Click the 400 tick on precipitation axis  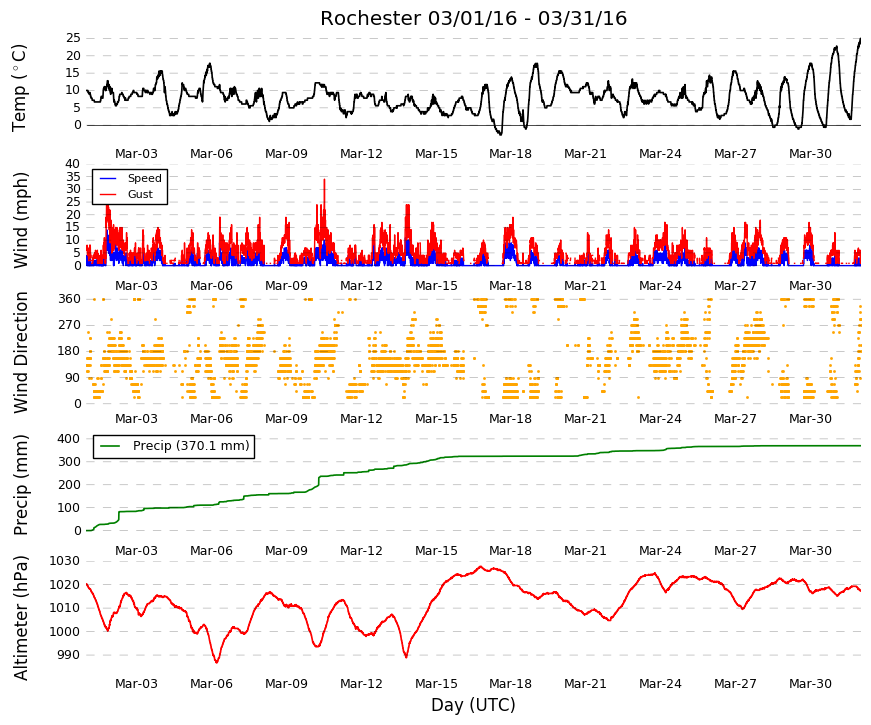(x=69, y=439)
